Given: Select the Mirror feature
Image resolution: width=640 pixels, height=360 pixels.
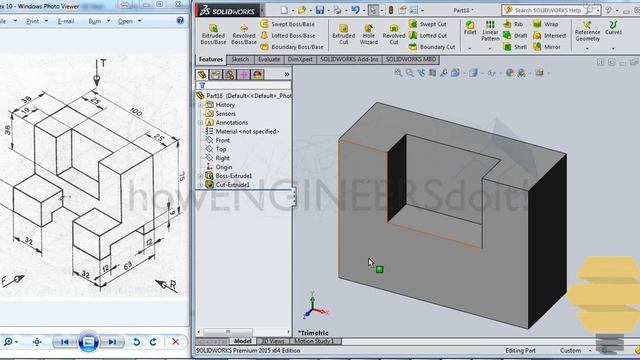Looking at the screenshot, I should coord(547,47).
